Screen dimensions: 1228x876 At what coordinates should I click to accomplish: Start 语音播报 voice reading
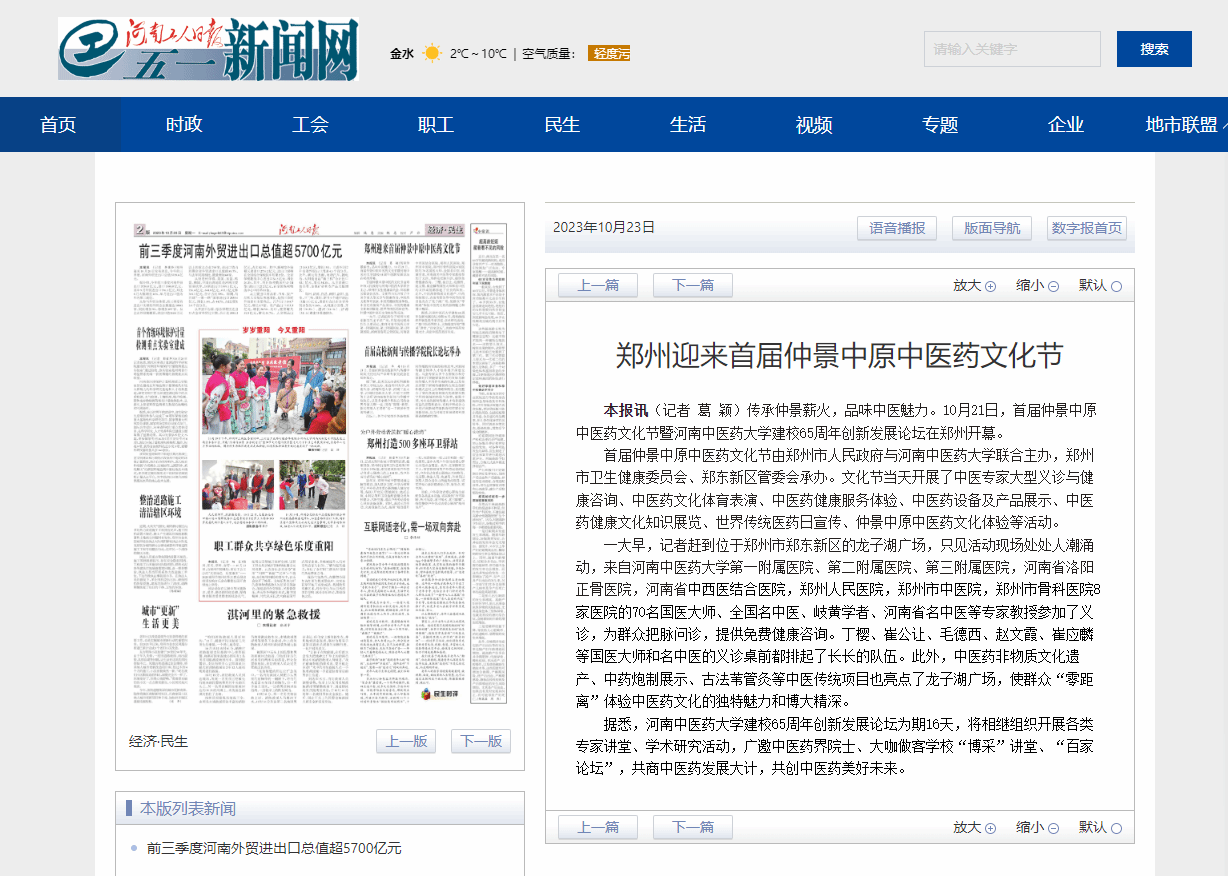point(897,228)
